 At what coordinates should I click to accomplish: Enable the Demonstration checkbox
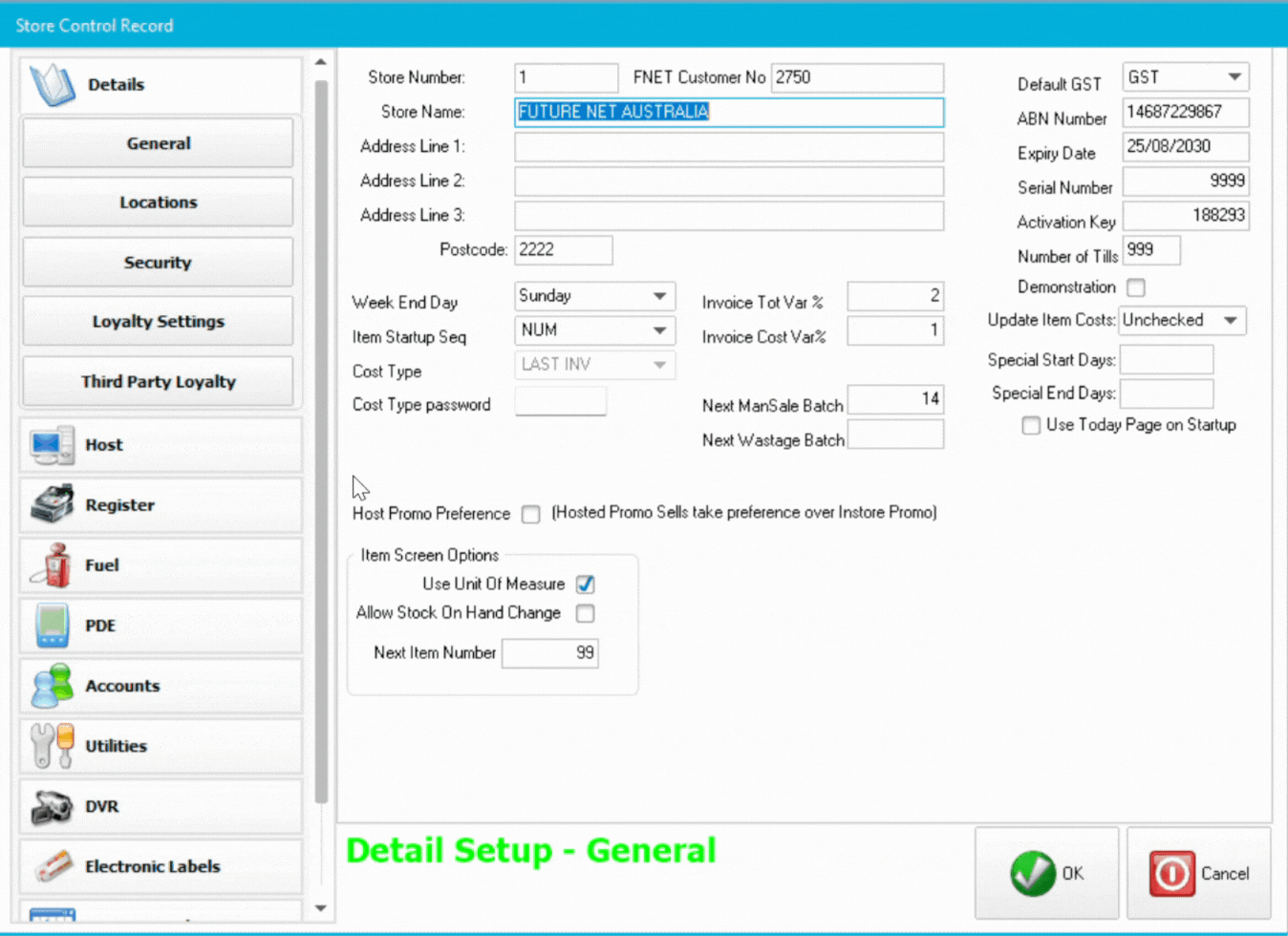(x=1135, y=287)
